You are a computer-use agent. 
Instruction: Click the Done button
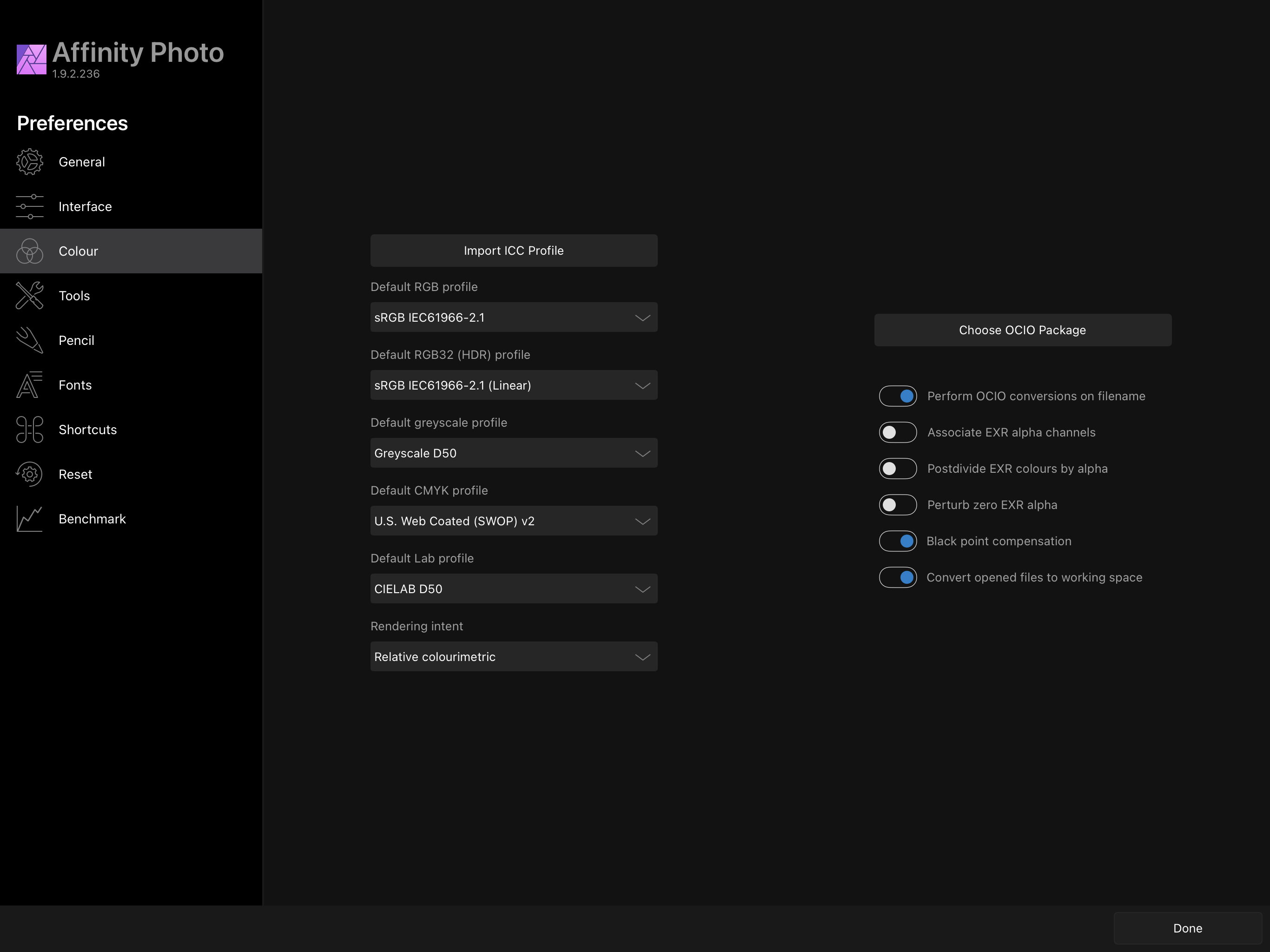pyautogui.click(x=1187, y=928)
